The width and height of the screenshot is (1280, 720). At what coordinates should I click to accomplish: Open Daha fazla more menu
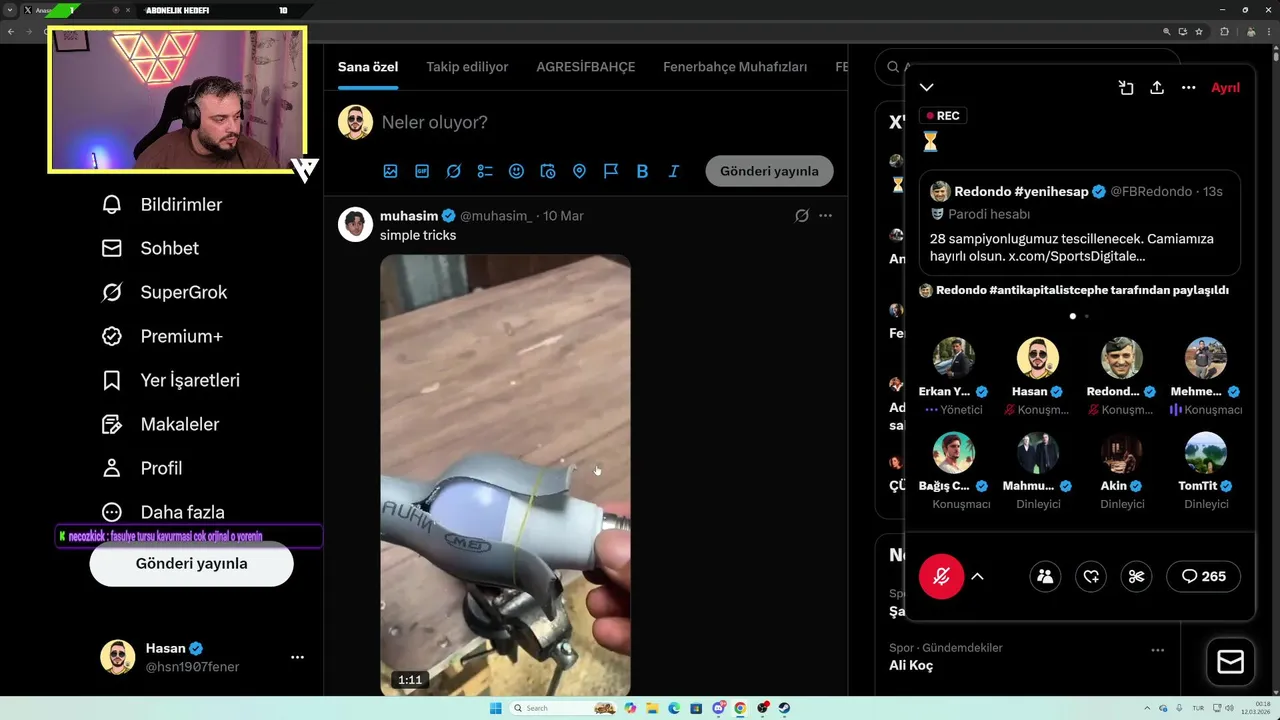[x=163, y=512]
